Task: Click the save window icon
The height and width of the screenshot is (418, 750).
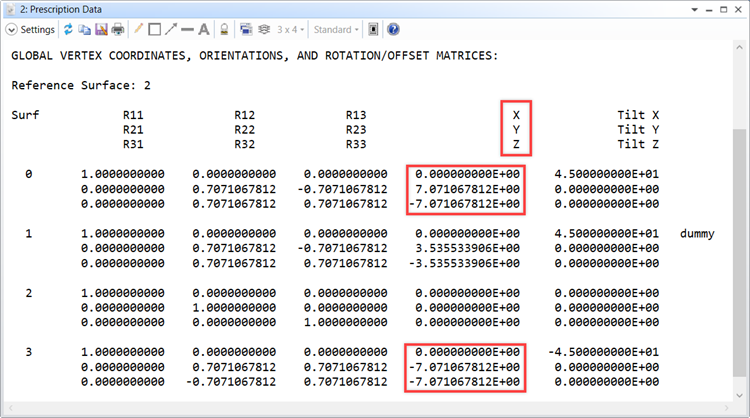Action: [101, 30]
